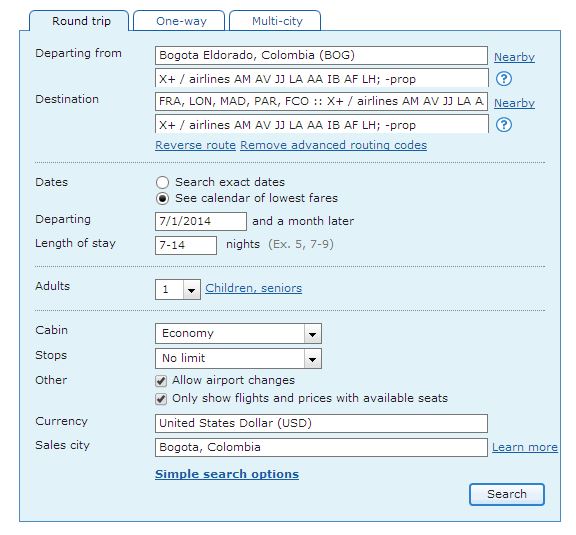Open the Stops No limit dropdown
This screenshot has height=535, width=576.
click(238, 358)
